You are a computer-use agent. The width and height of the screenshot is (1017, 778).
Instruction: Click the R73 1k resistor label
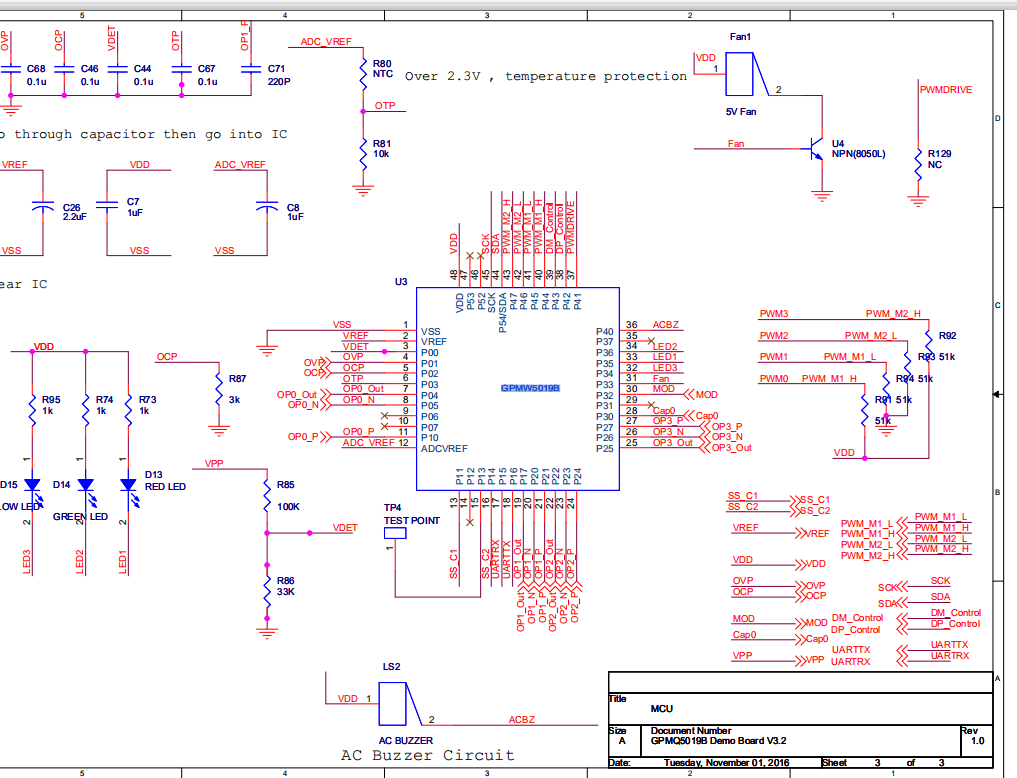coord(147,405)
